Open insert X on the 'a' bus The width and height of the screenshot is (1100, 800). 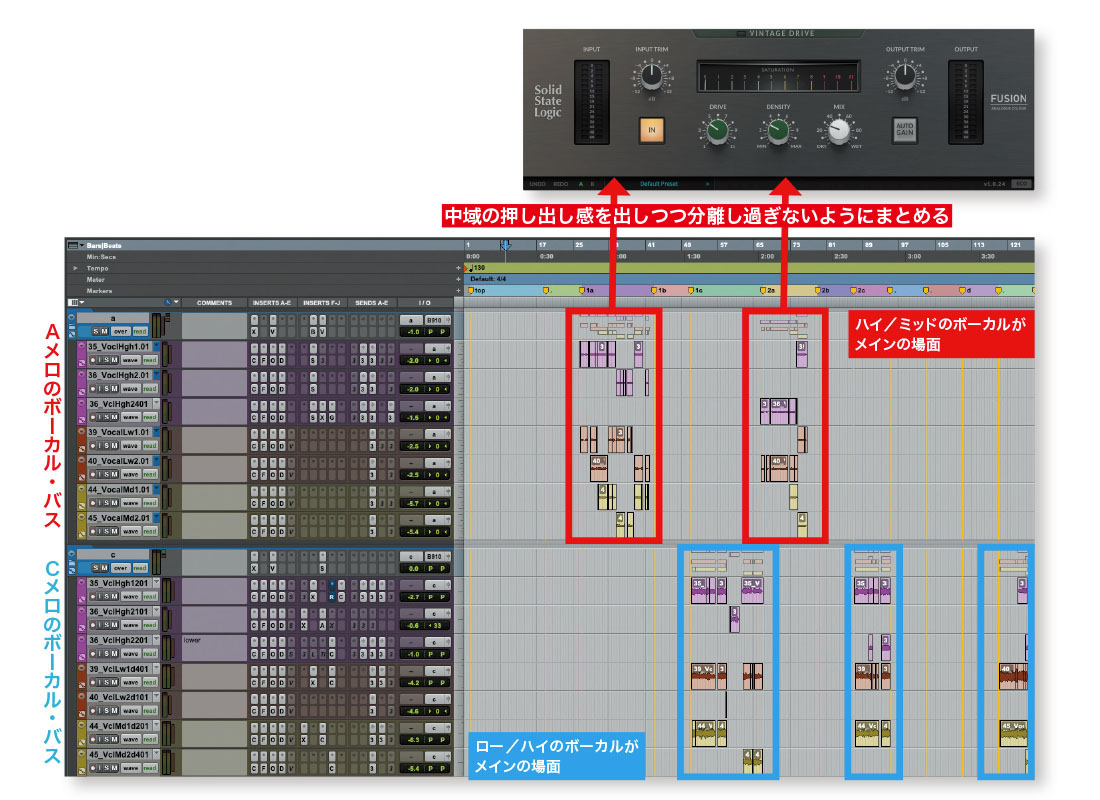(x=254, y=332)
